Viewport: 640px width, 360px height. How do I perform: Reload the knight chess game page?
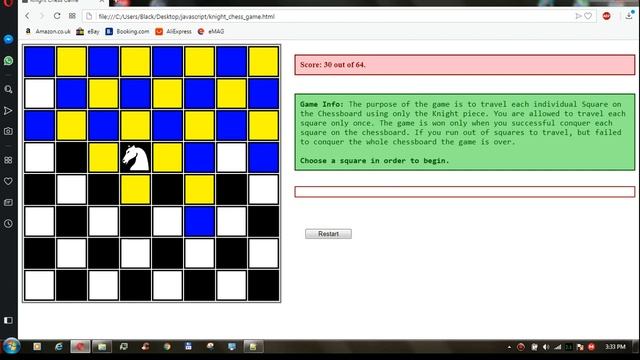click(x=57, y=16)
